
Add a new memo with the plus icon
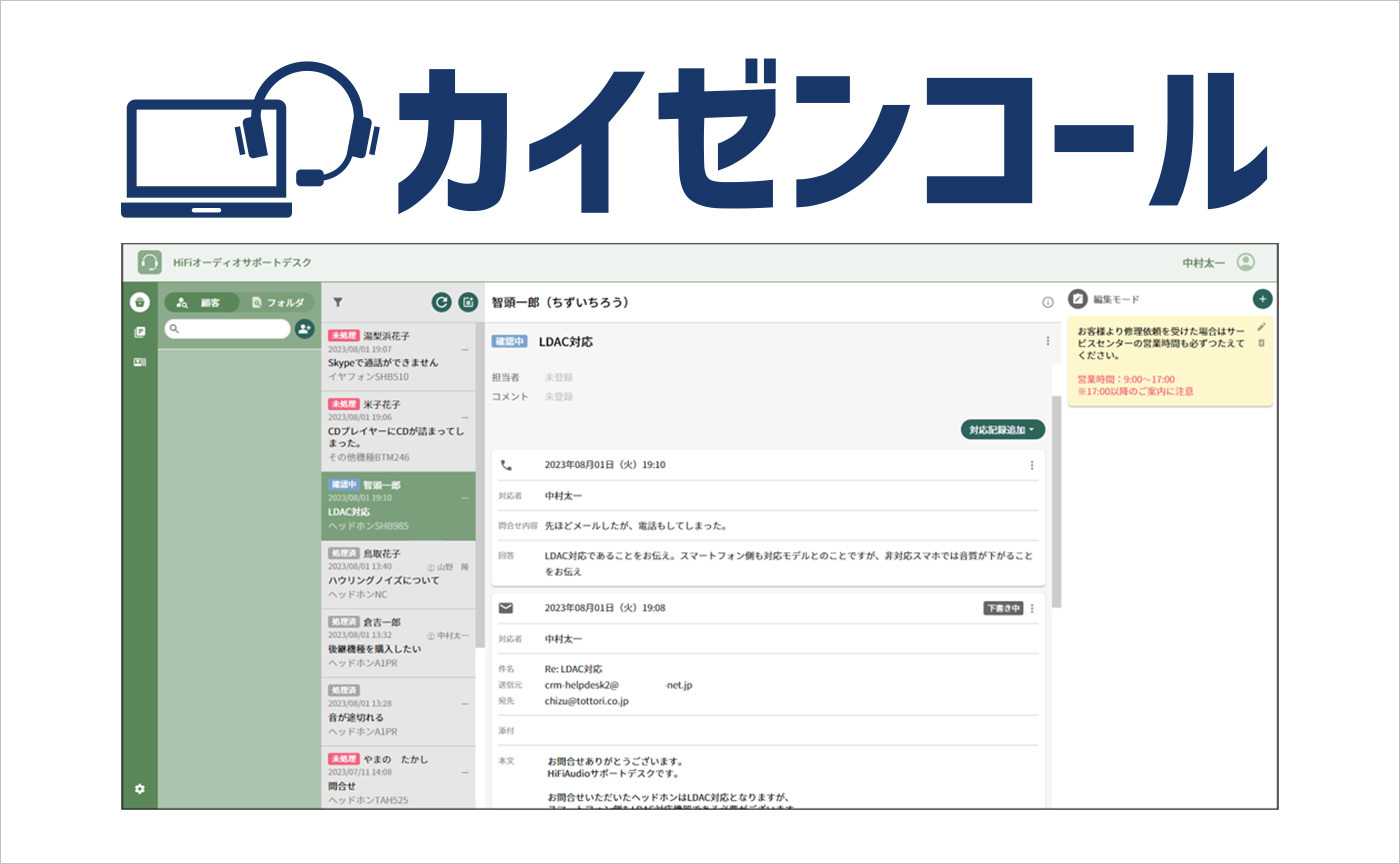coord(1262,299)
